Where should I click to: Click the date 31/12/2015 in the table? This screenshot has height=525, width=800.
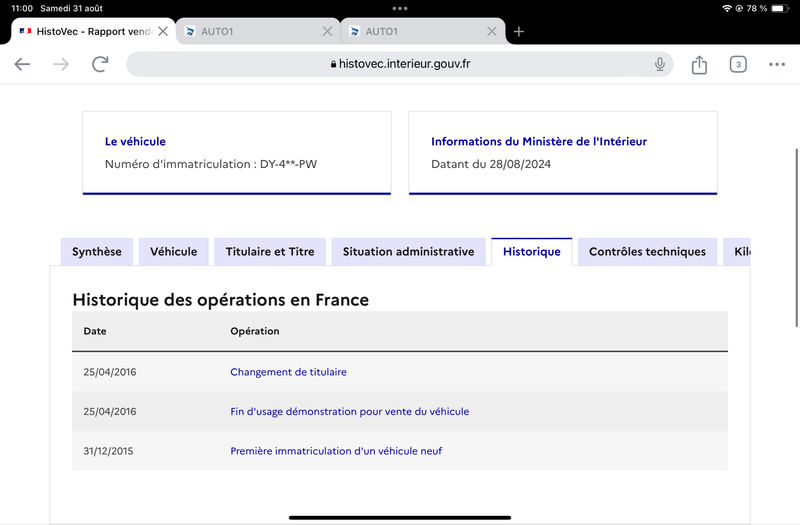point(108,451)
